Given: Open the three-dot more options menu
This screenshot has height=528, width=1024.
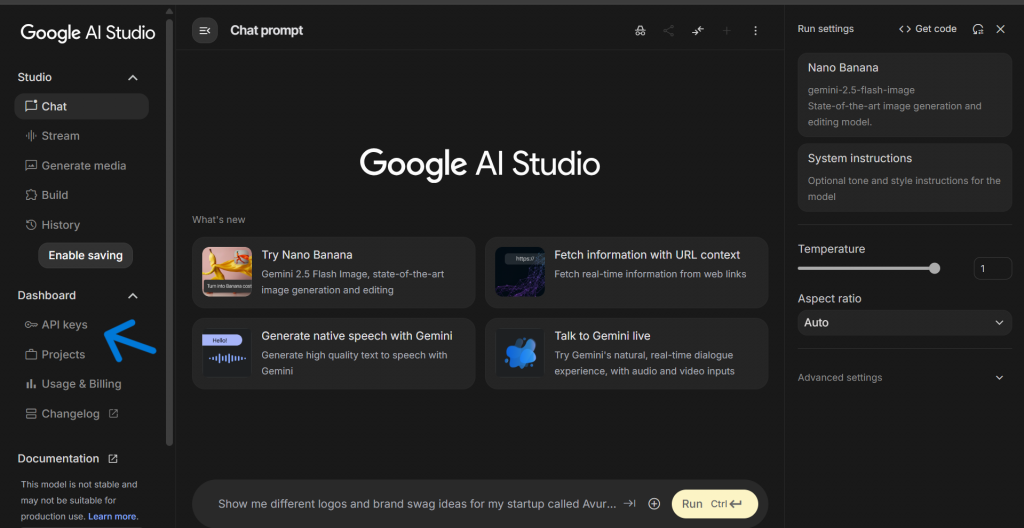Looking at the screenshot, I should [x=756, y=31].
